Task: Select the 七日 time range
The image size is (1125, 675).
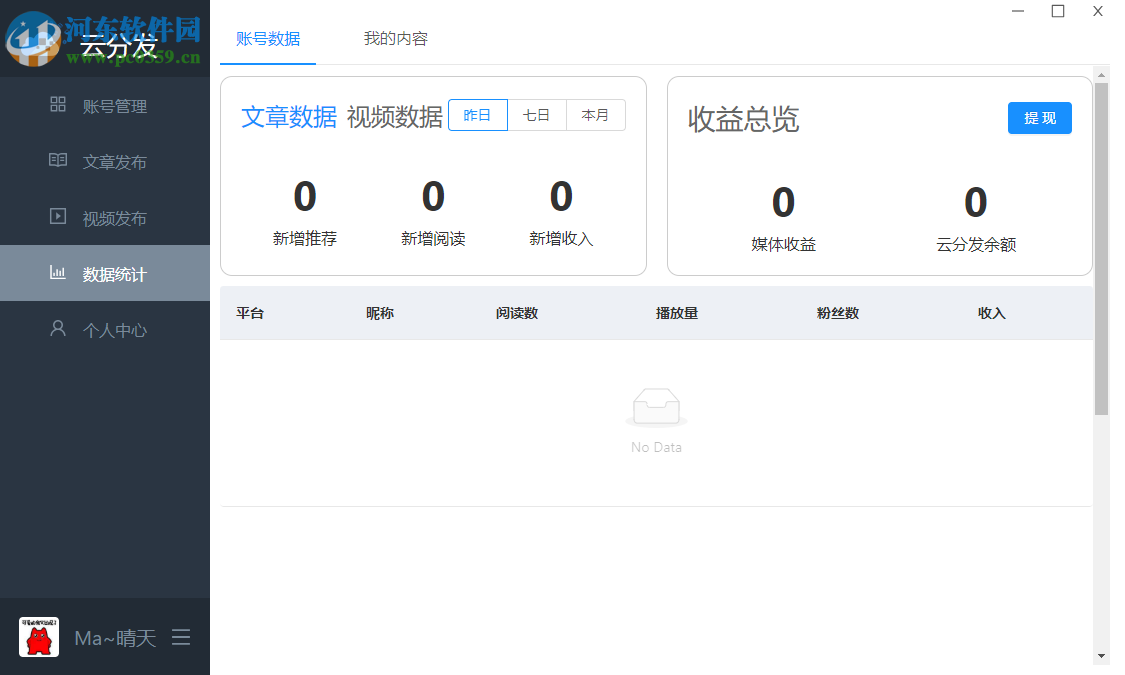Action: 537,114
